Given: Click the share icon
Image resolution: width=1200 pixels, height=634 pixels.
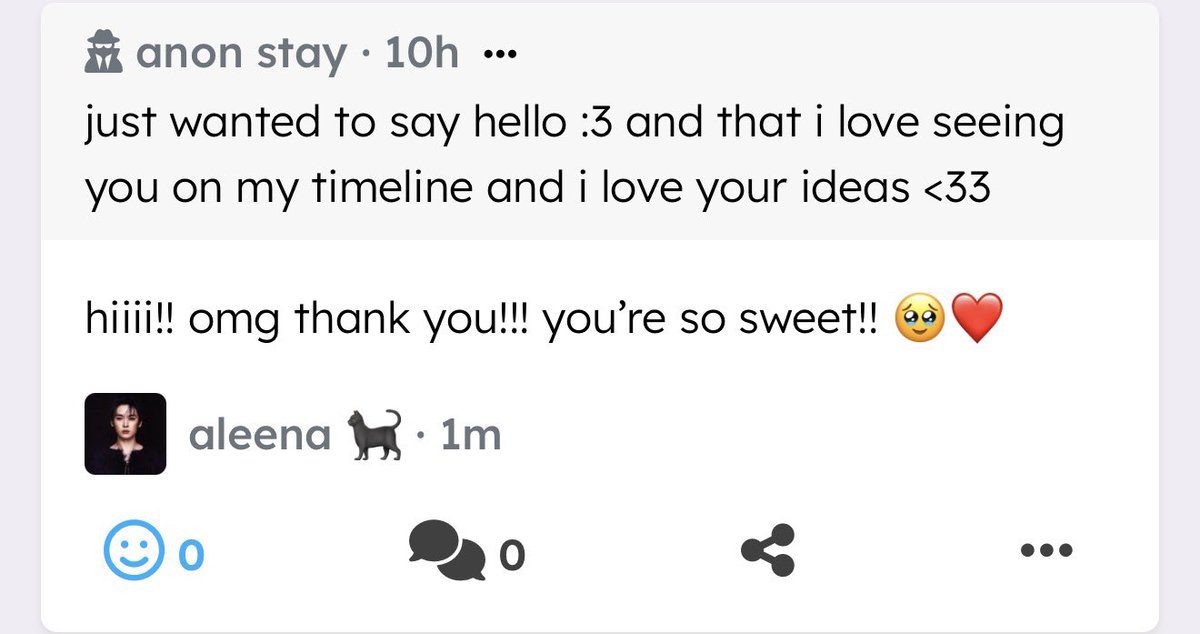Looking at the screenshot, I should click(767, 551).
